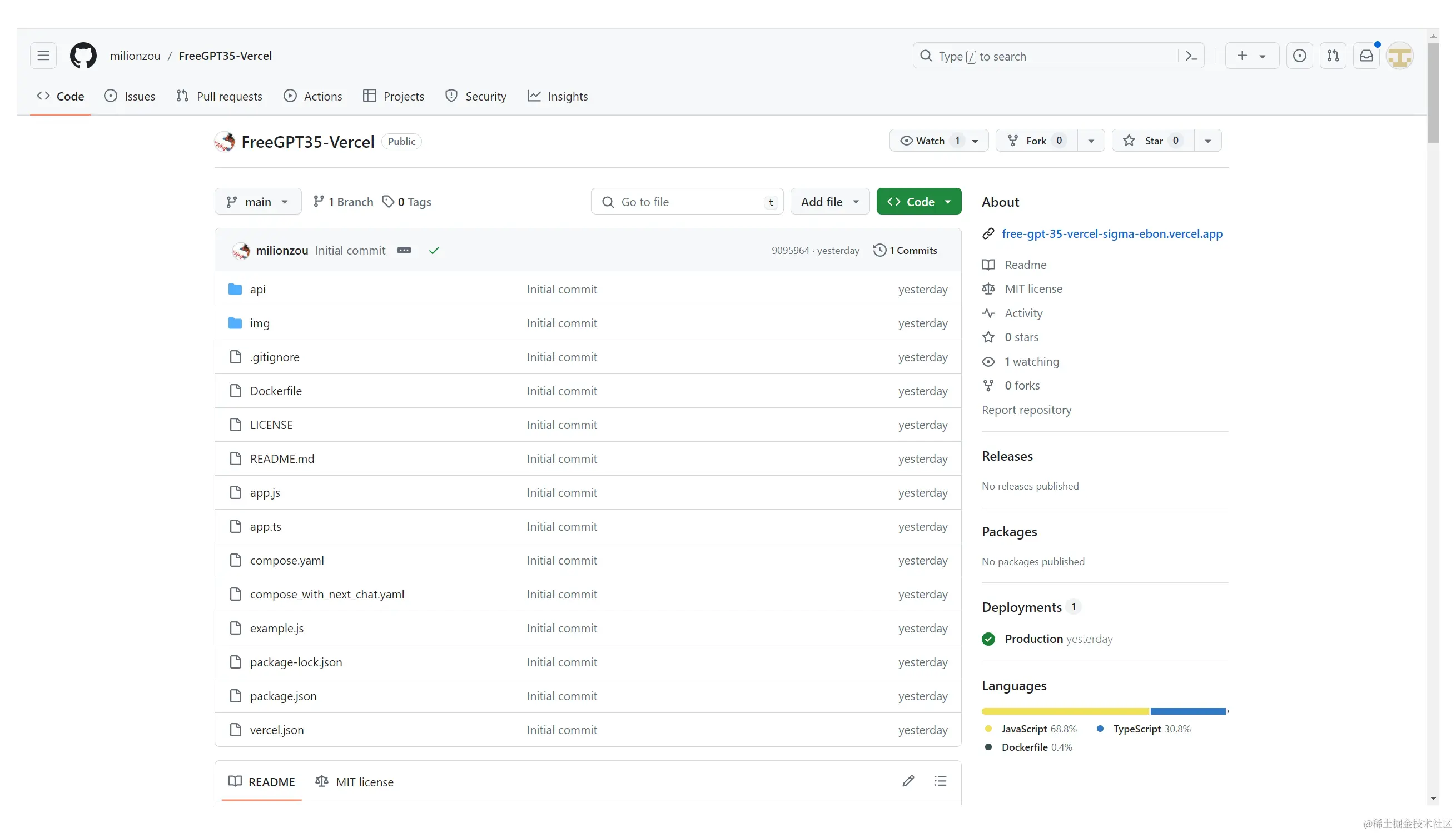
Task: Open the MIT license link in About
Action: click(1033, 288)
